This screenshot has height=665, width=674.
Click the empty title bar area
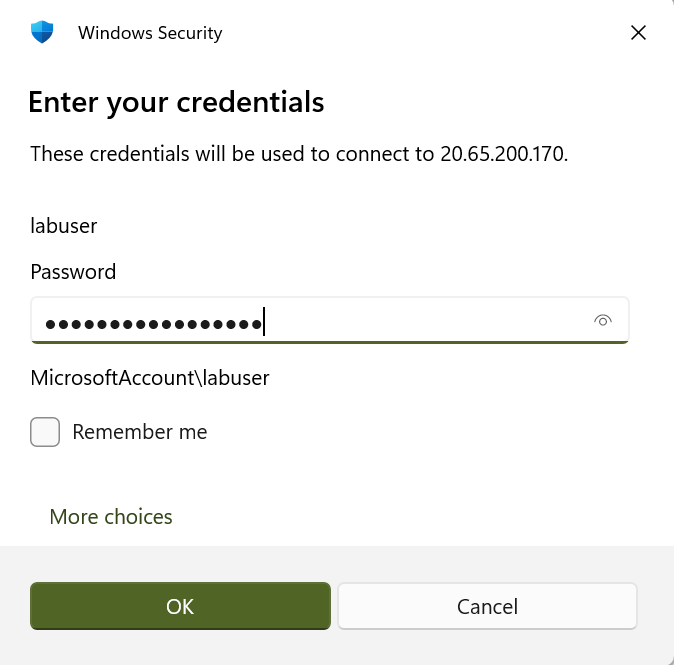point(420,32)
